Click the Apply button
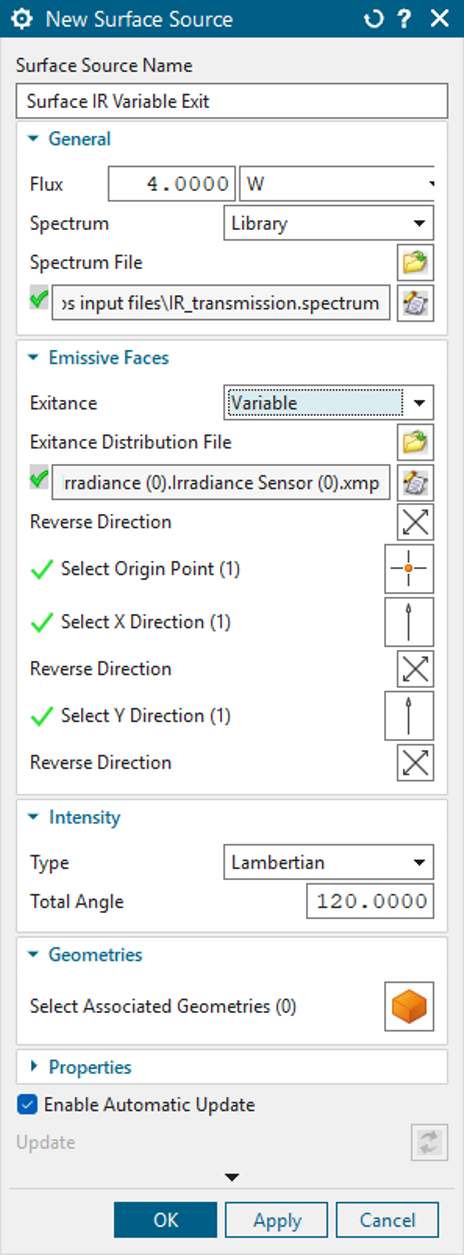The height and width of the screenshot is (1255, 464). pos(277,1220)
